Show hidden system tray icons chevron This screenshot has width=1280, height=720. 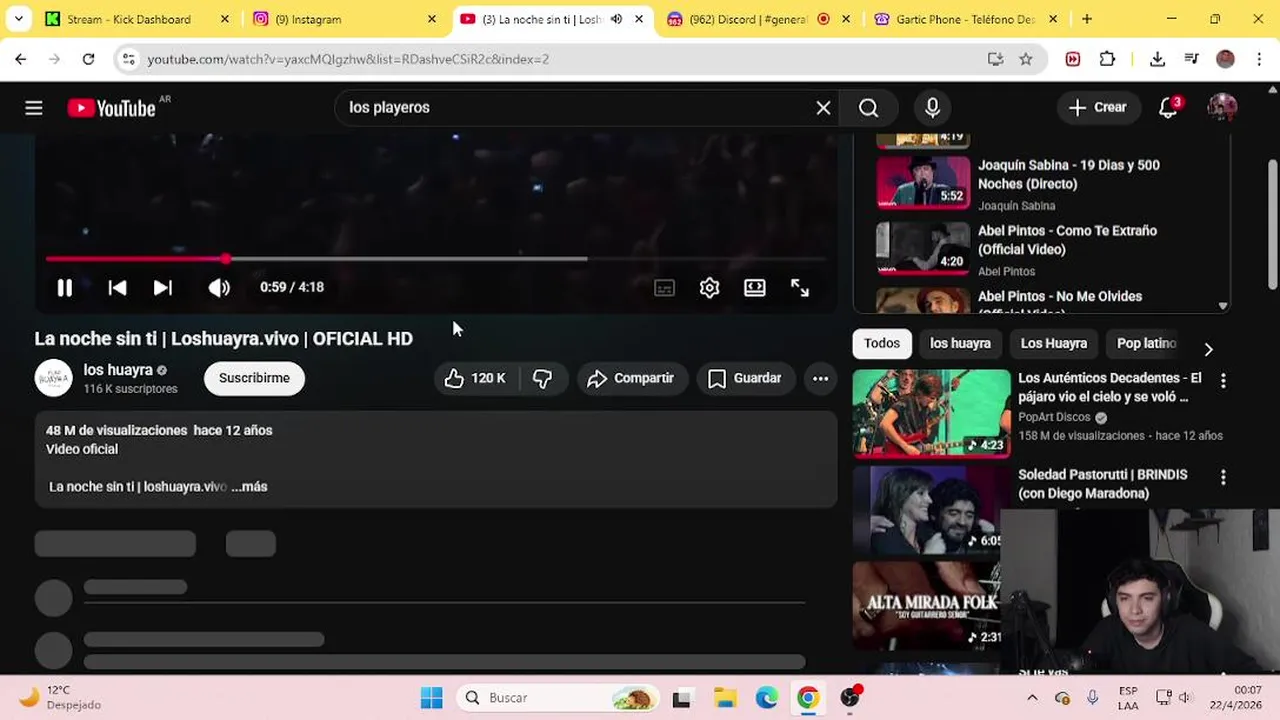click(1032, 698)
